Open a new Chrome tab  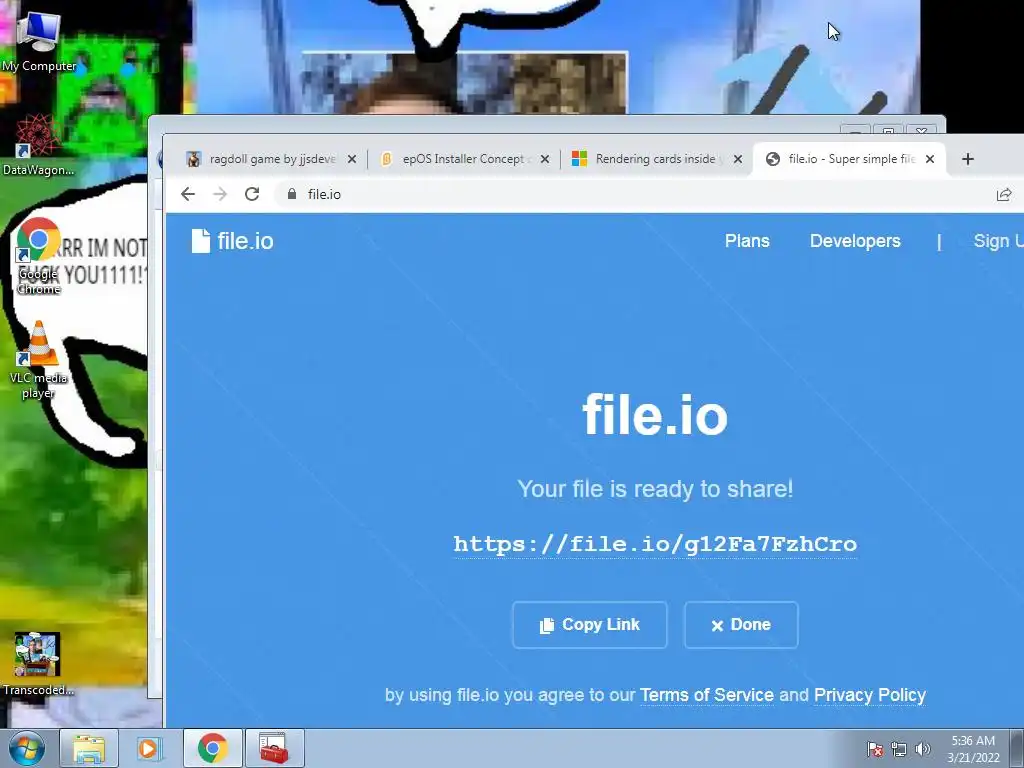tap(968, 159)
